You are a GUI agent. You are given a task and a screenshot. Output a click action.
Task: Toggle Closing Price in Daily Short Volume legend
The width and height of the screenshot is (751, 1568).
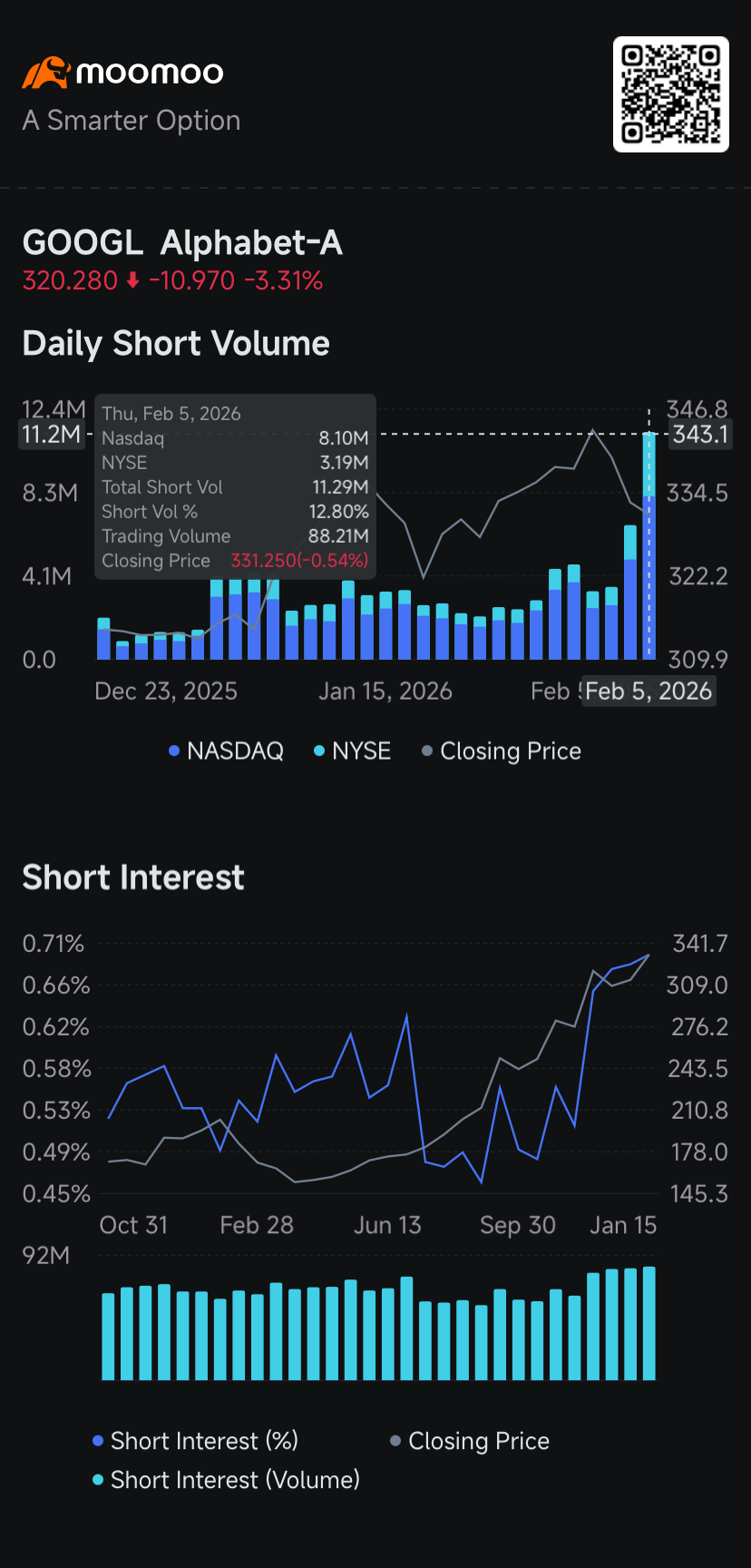point(502,751)
